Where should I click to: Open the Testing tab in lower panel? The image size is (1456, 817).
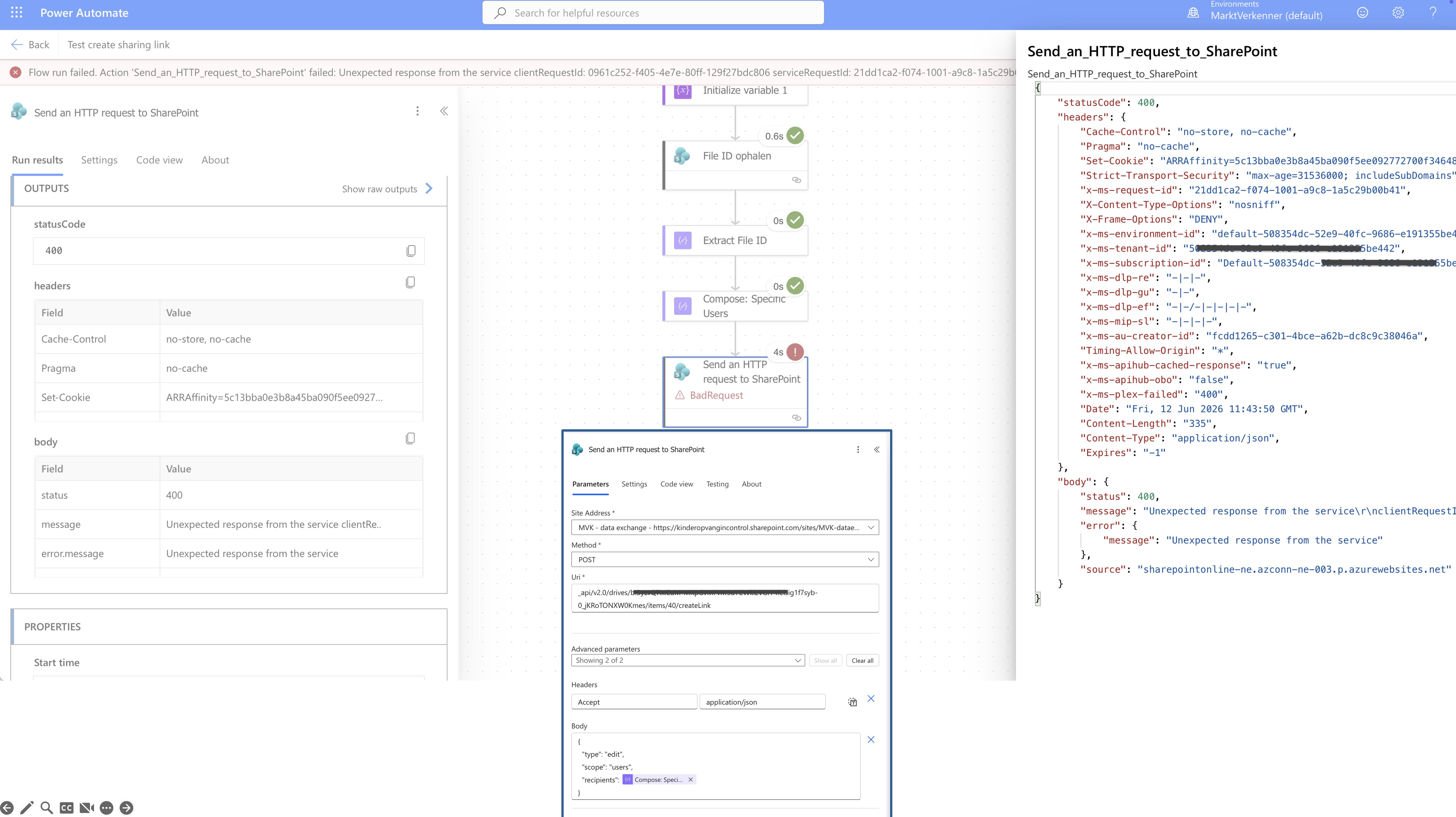[717, 484]
